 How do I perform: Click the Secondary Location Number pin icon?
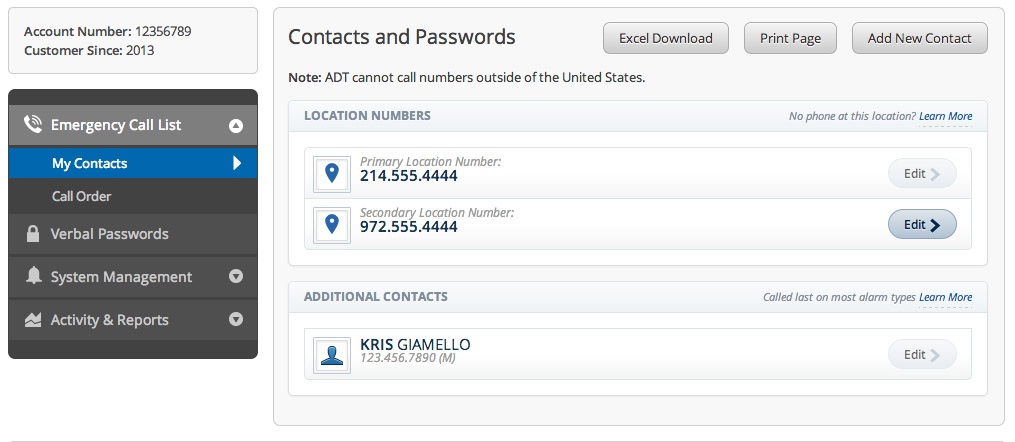click(331, 225)
